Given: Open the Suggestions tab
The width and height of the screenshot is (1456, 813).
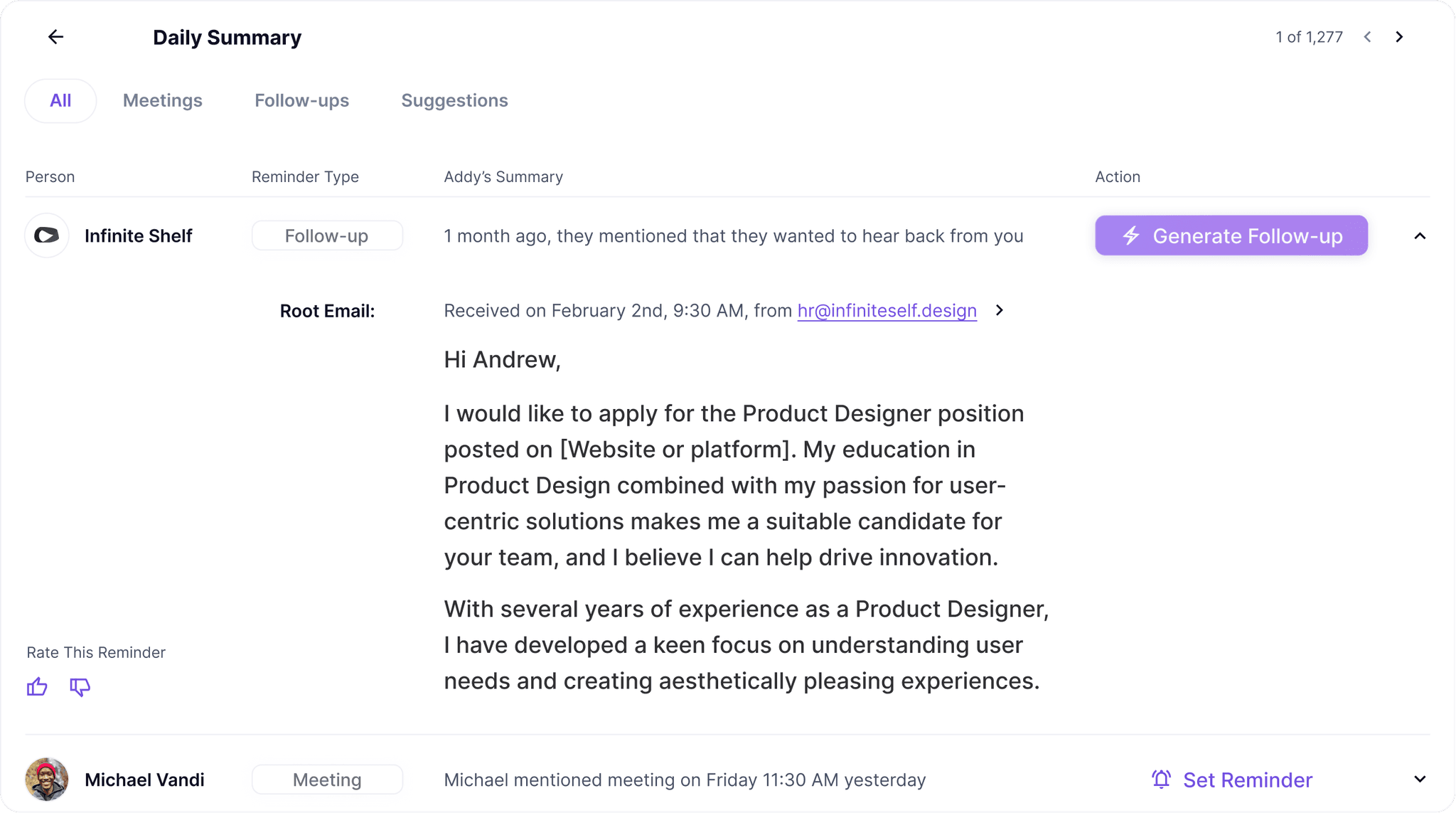Looking at the screenshot, I should click(x=455, y=100).
